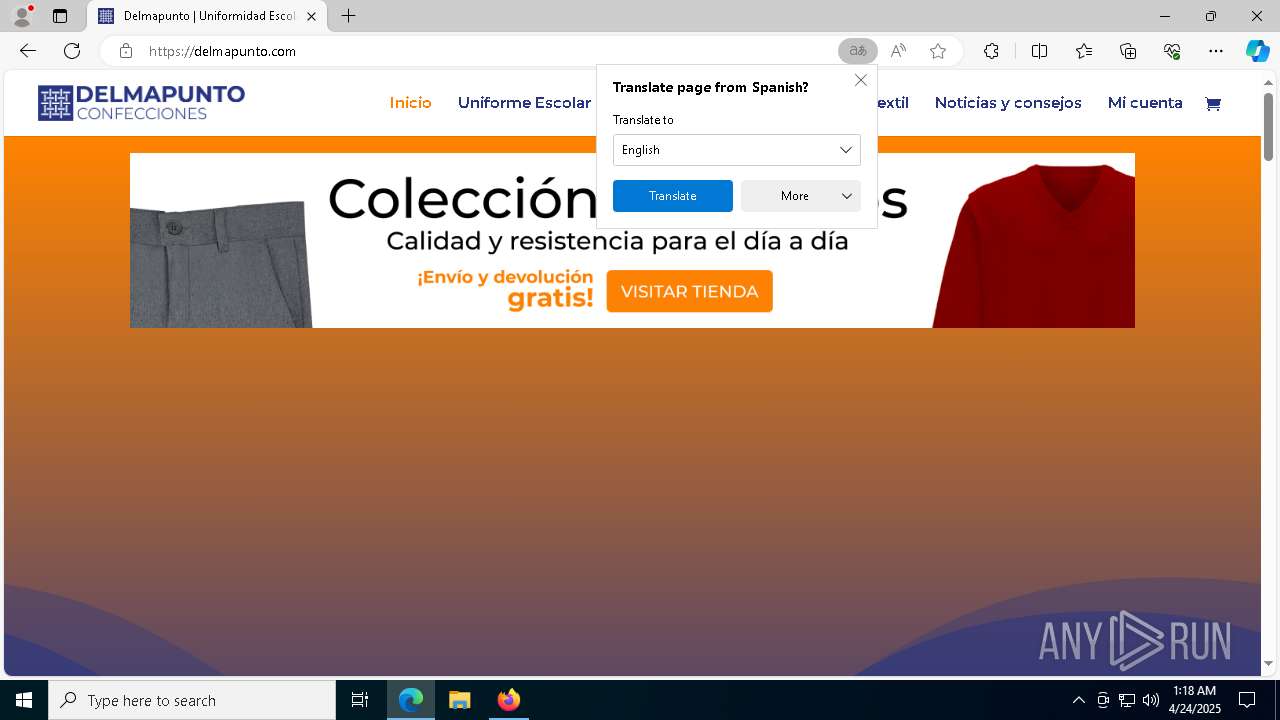
Task: Open Uniforme Escolar menu item
Action: 524,103
